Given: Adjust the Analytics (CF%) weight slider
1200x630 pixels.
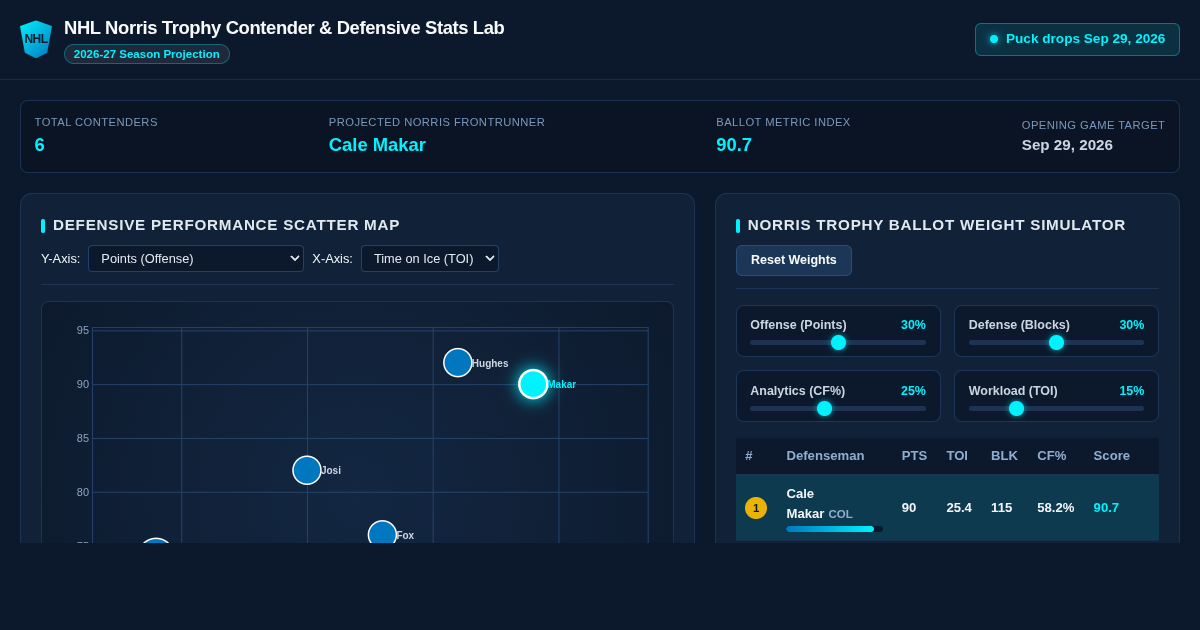Looking at the screenshot, I should [838, 408].
